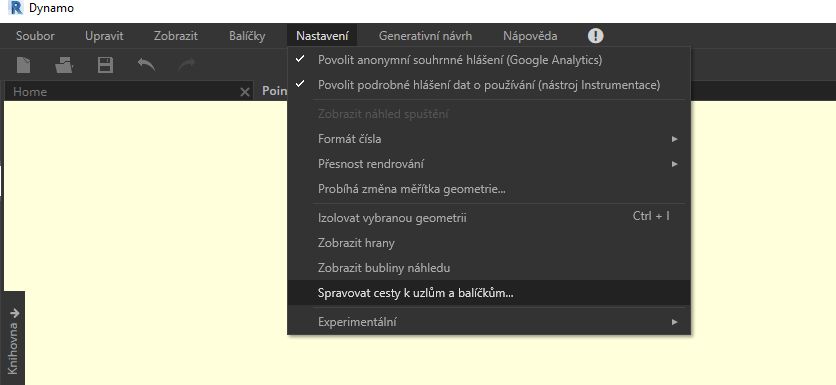Toggle podrobné hlášení dat o používání
This screenshot has height=385, width=836.
click(x=489, y=85)
